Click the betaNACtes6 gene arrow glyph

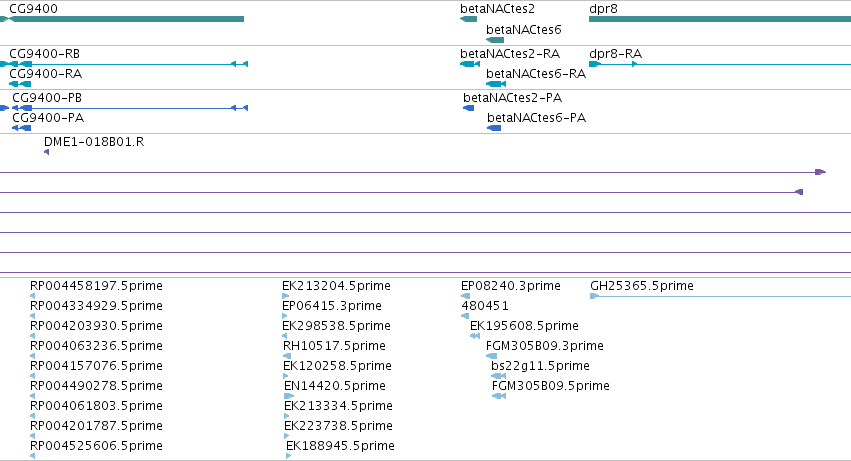(495, 40)
